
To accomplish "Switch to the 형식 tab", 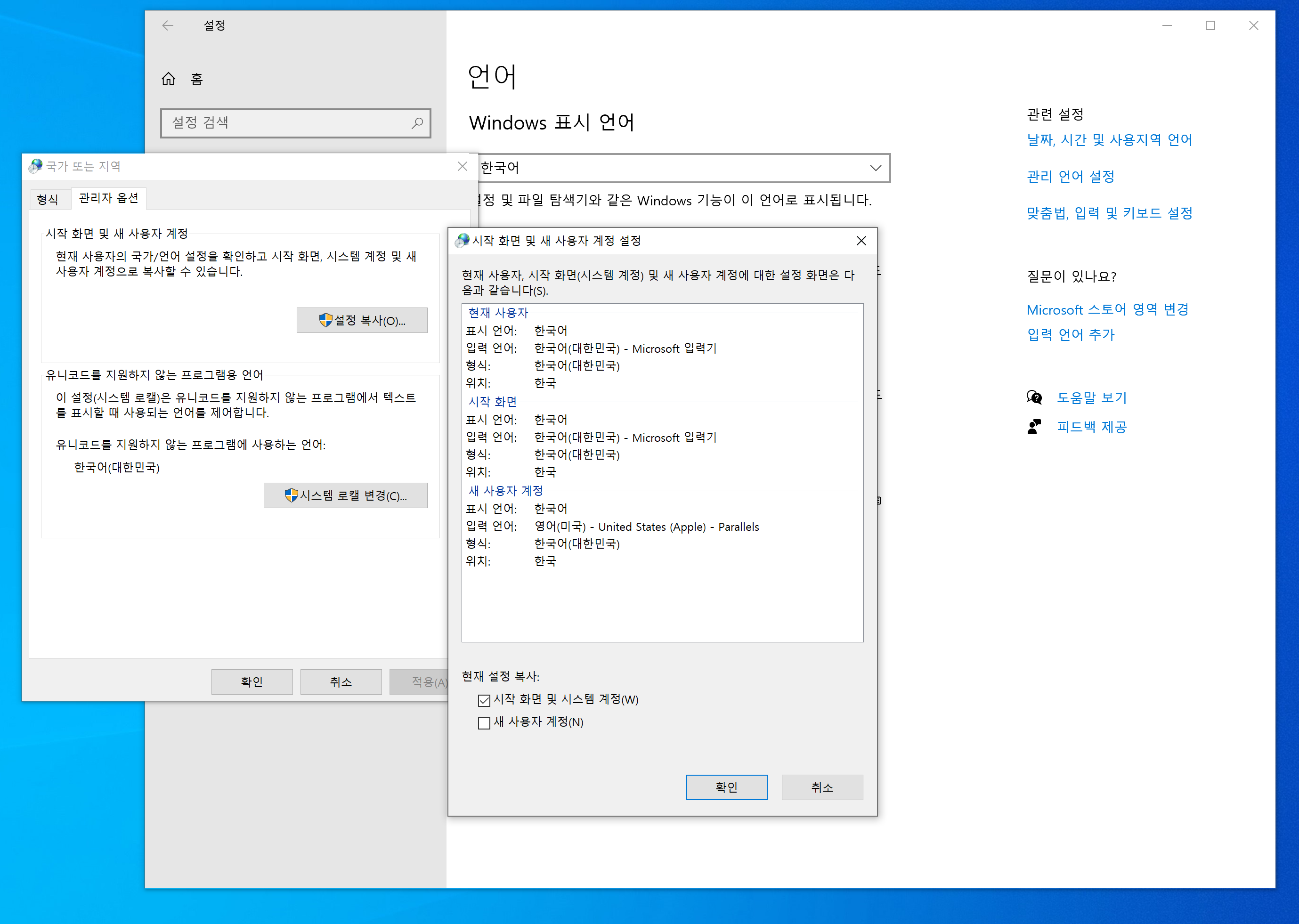I will (47, 199).
